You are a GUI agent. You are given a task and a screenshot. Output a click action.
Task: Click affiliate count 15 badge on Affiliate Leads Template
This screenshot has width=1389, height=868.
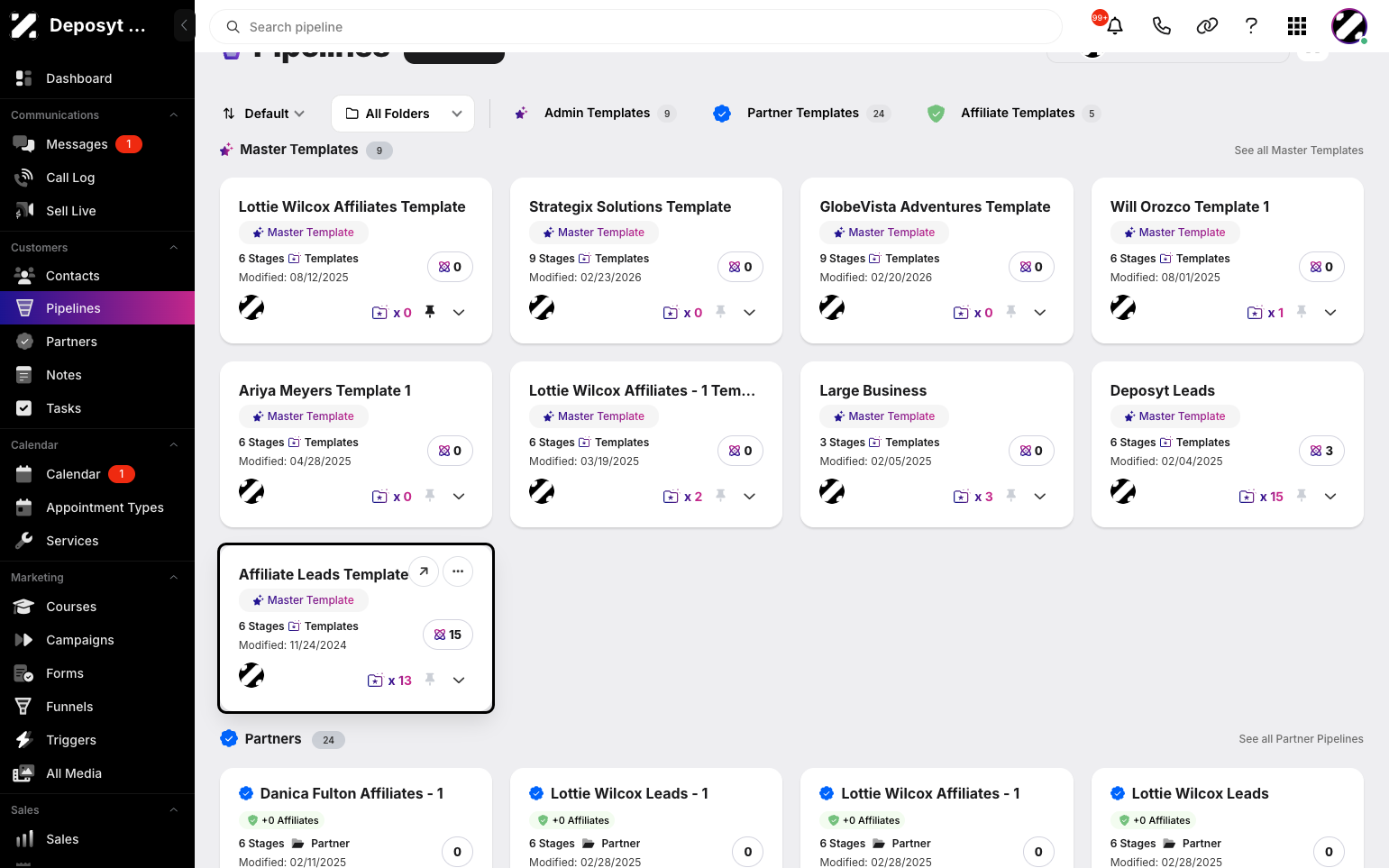coord(448,635)
